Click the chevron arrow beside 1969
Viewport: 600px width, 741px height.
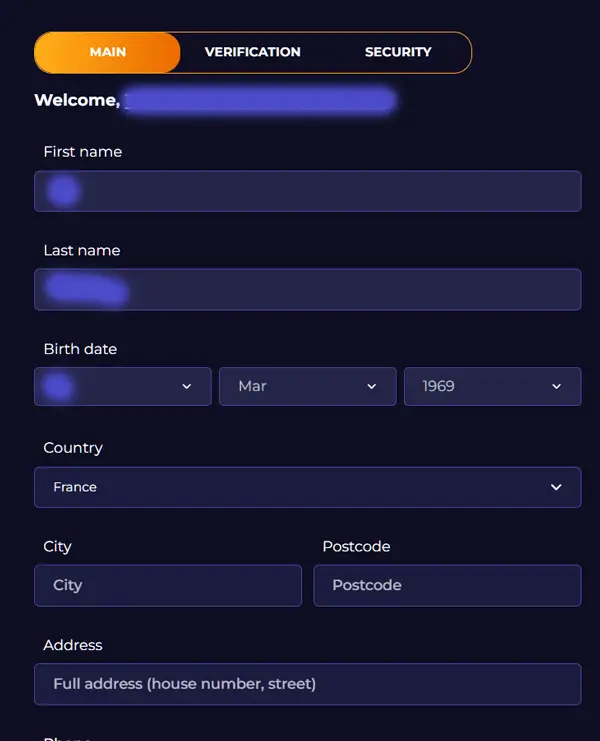[x=556, y=387]
